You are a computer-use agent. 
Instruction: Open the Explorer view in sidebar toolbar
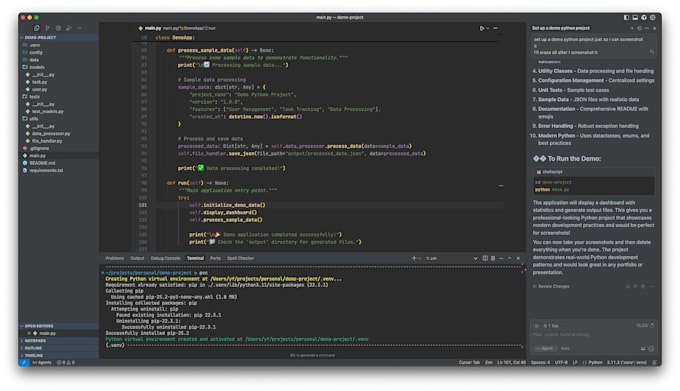click(36, 28)
